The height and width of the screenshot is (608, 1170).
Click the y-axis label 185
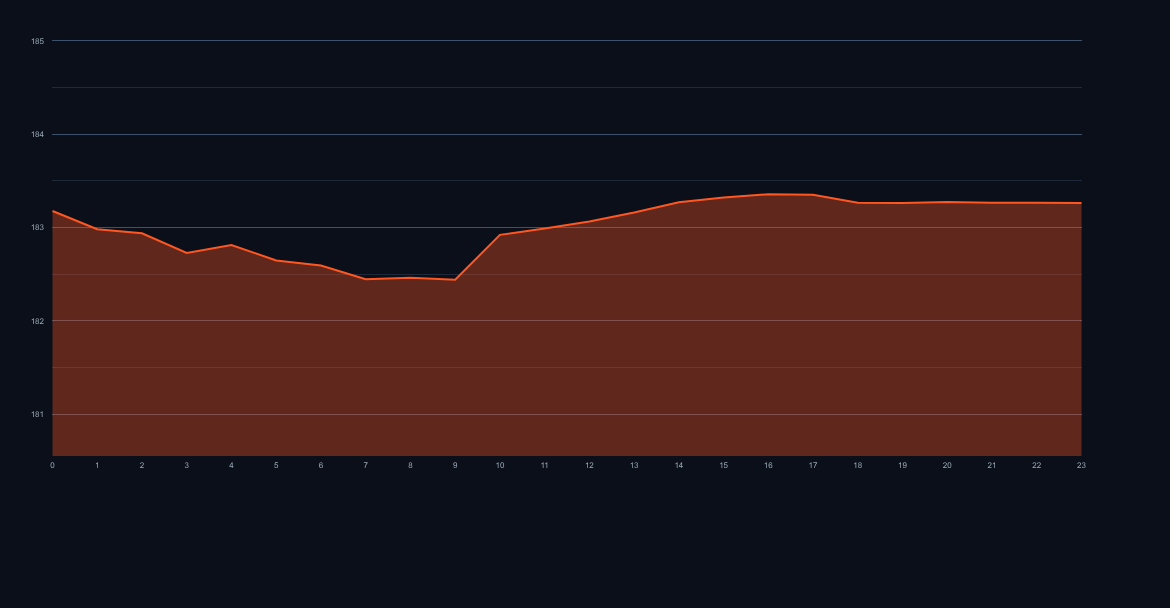[x=37, y=41]
